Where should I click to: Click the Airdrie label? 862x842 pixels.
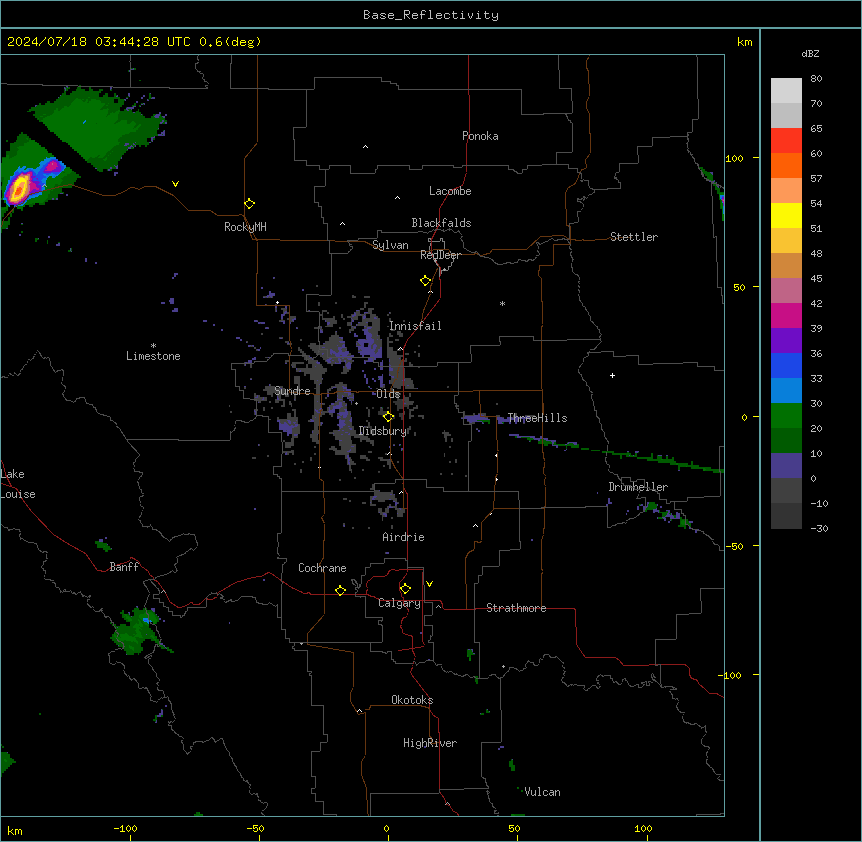click(x=403, y=537)
